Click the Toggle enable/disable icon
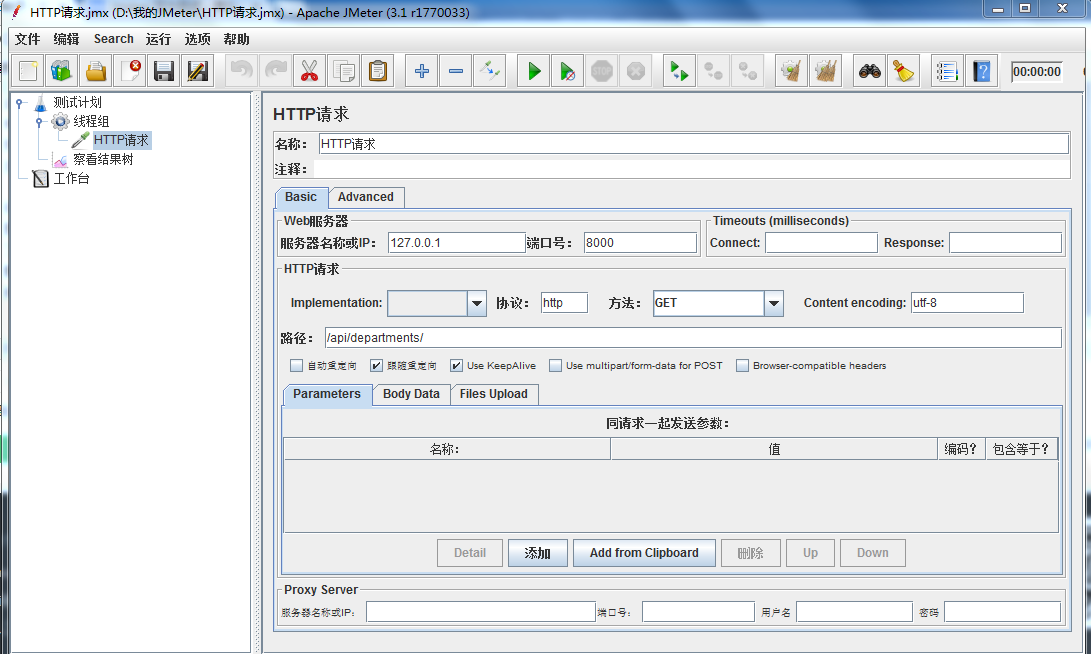Viewport: 1091px width, 654px height. point(490,71)
